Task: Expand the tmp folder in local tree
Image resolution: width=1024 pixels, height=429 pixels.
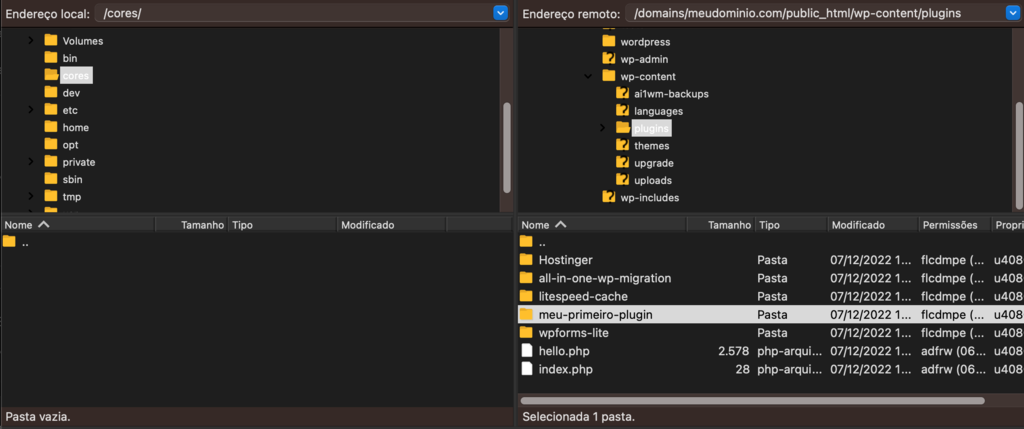Action: (x=30, y=197)
